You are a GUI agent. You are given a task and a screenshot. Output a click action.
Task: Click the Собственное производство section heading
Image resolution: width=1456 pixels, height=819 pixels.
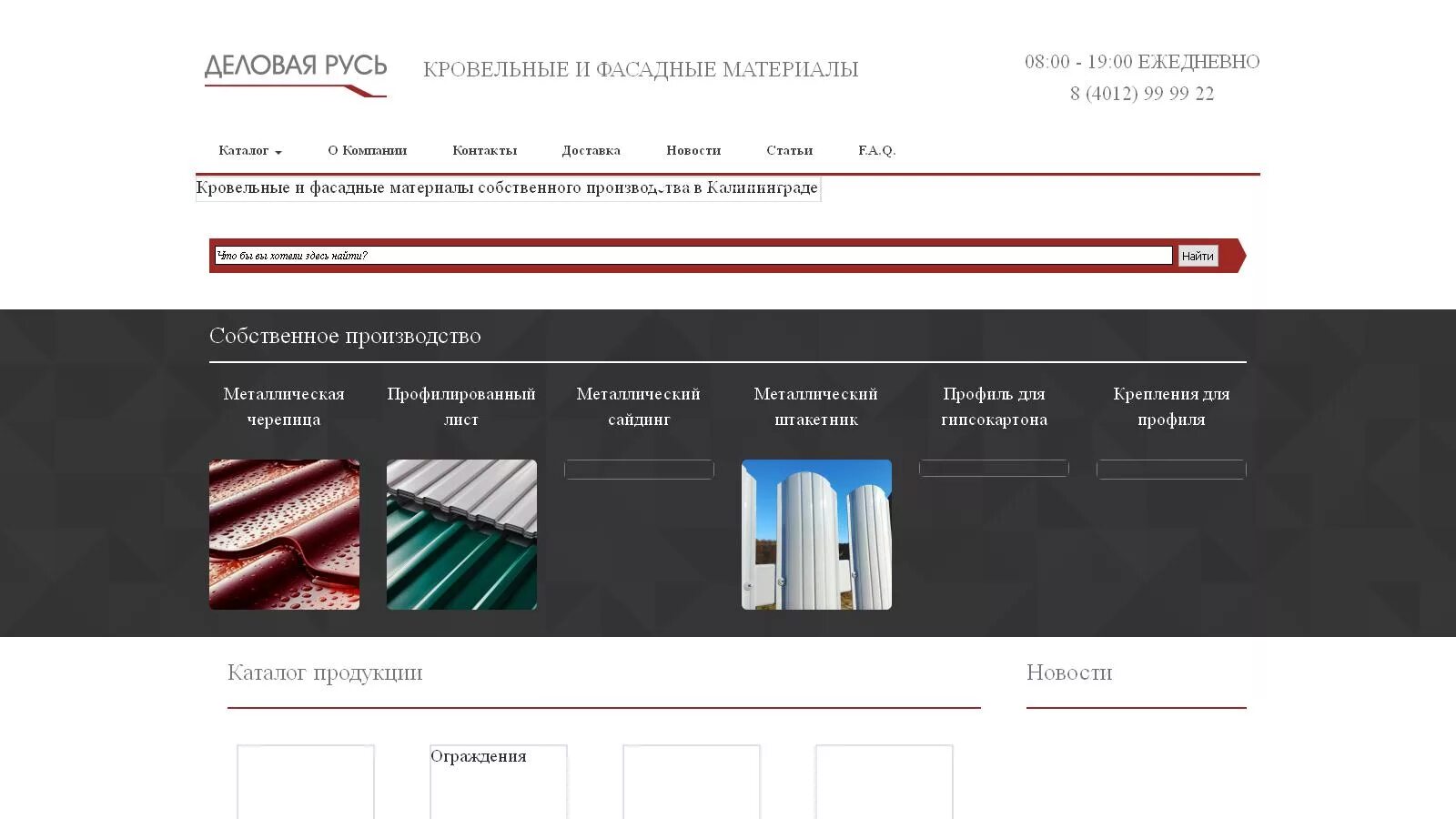pos(345,336)
